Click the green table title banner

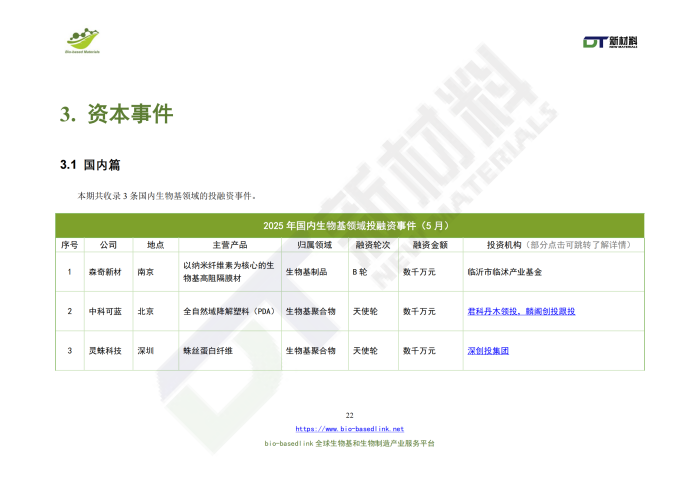pos(349,225)
